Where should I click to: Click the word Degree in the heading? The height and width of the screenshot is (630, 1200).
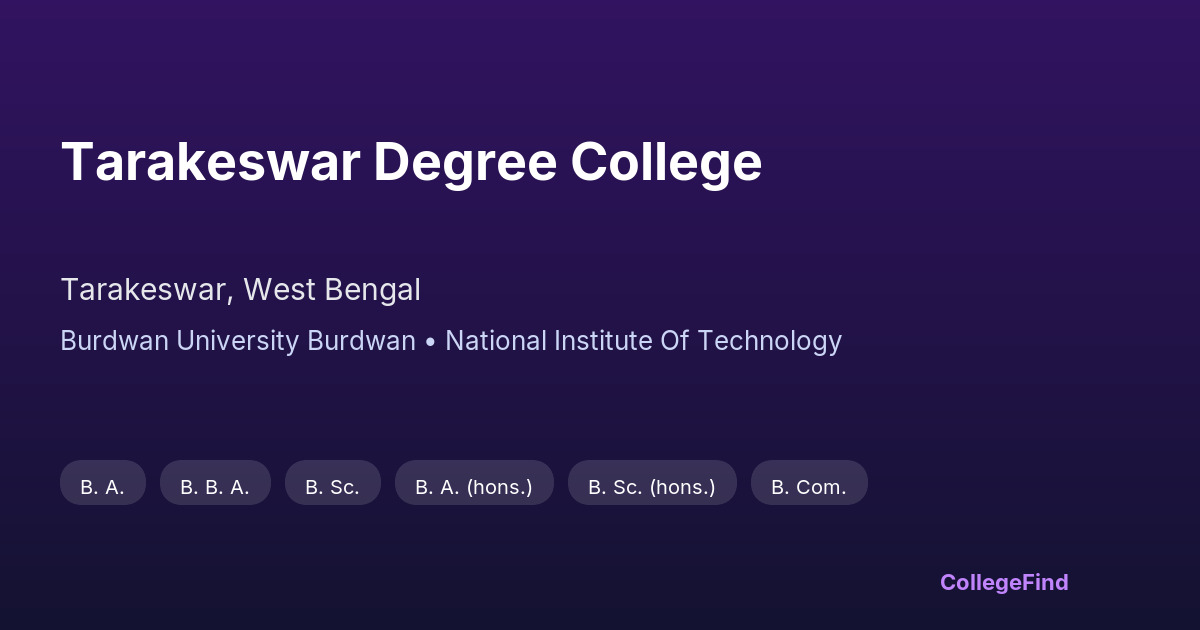465,164
